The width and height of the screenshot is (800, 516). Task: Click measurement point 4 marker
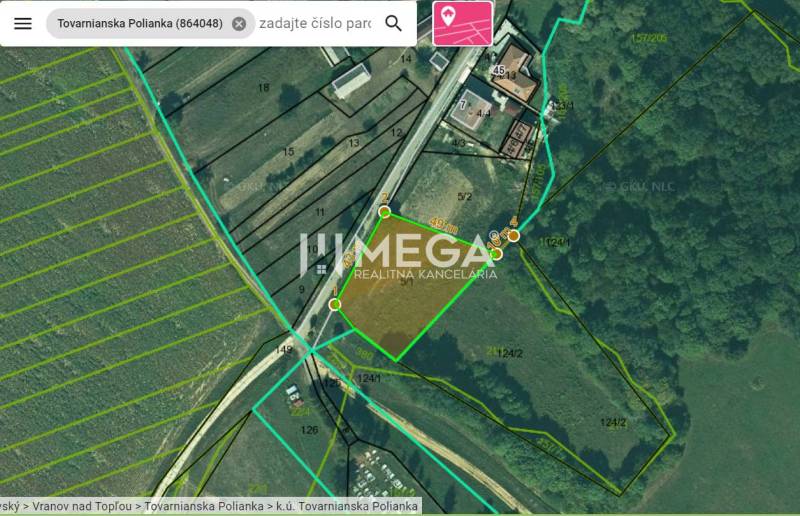(514, 235)
